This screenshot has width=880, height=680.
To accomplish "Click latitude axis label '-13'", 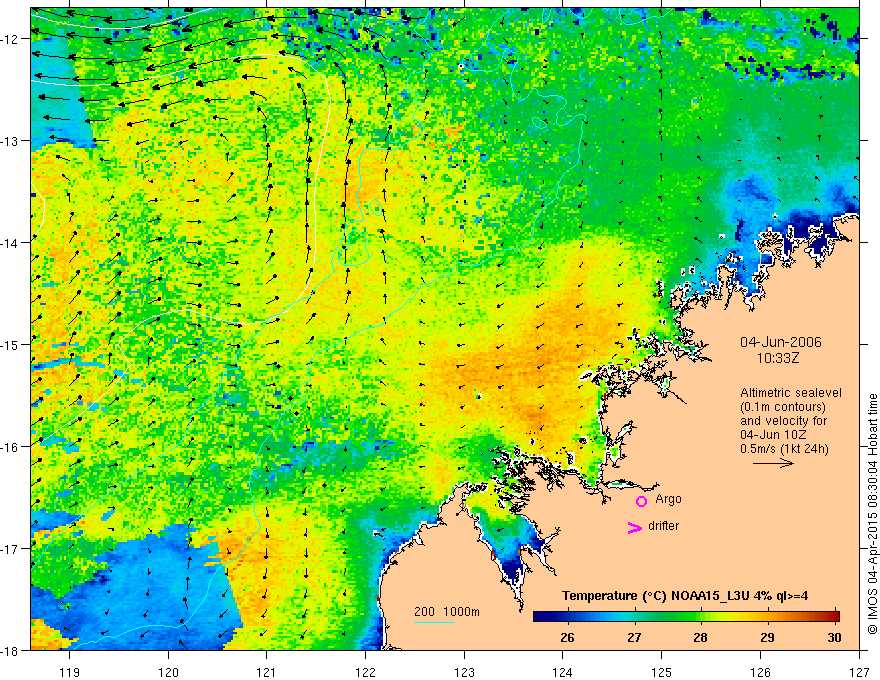I will (x=10, y=141).
